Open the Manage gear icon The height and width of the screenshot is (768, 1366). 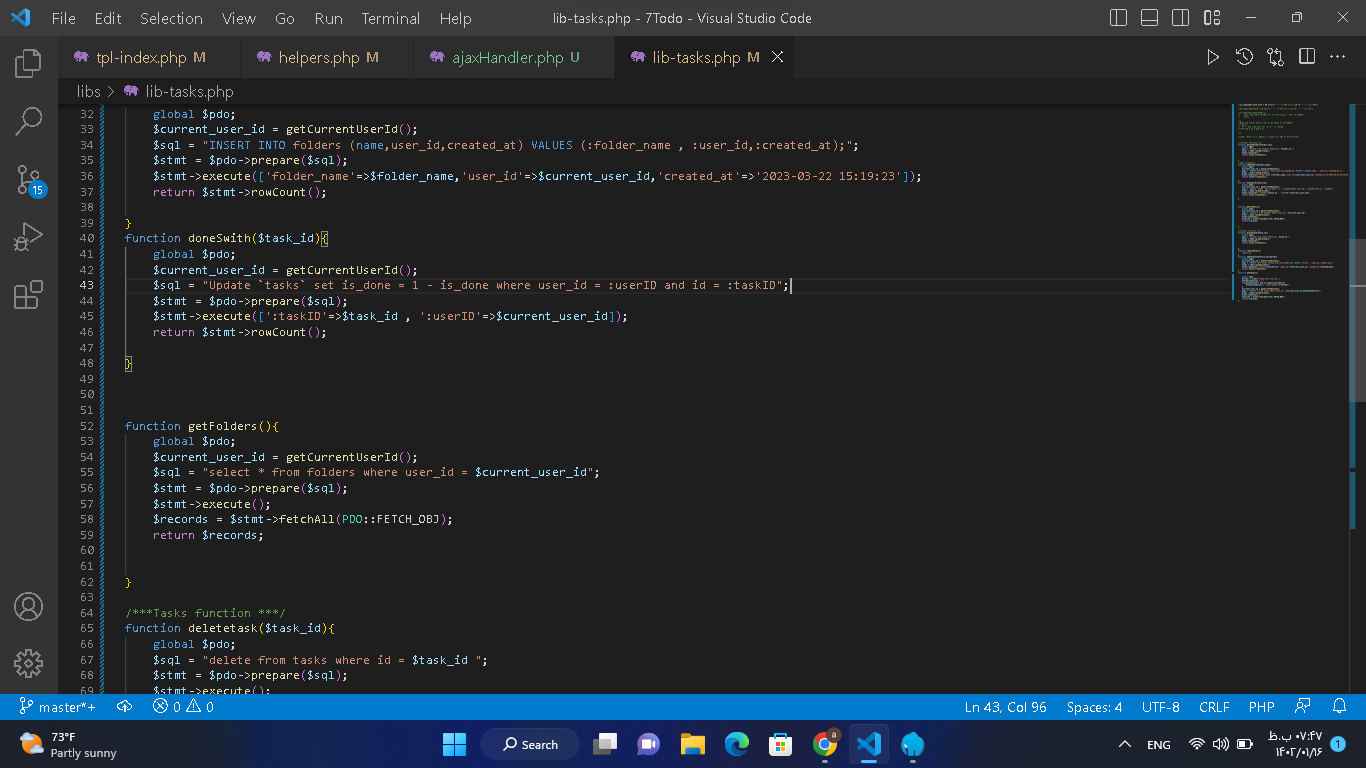pos(28,663)
